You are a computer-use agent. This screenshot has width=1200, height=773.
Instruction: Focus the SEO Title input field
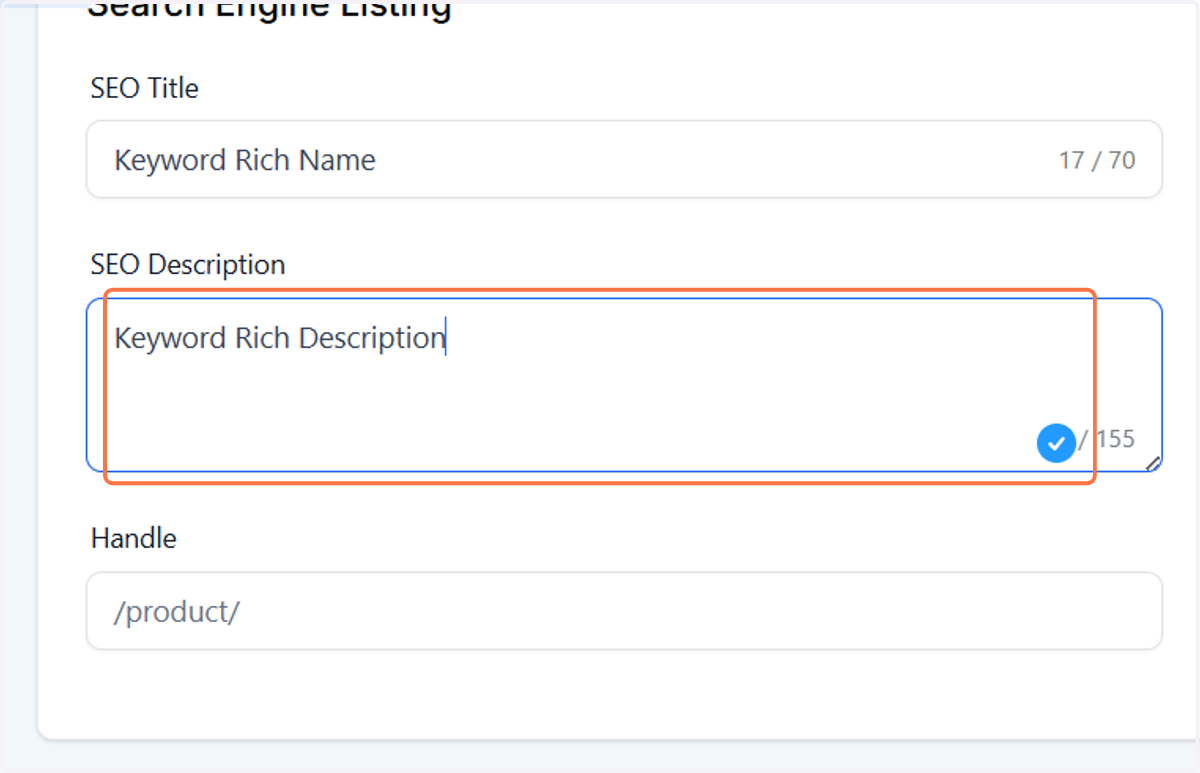point(624,160)
